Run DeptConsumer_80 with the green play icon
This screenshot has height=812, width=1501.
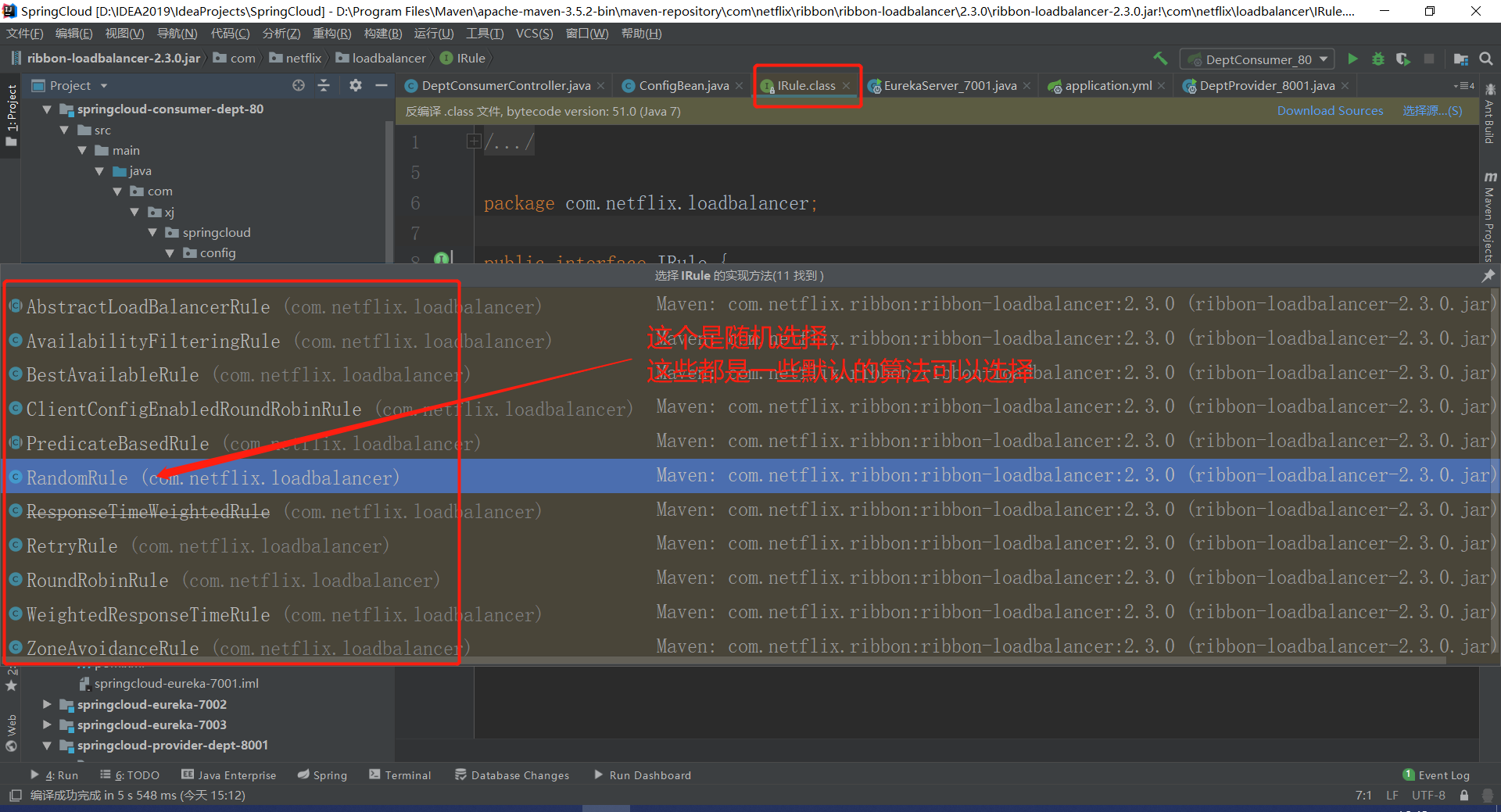[1352, 59]
